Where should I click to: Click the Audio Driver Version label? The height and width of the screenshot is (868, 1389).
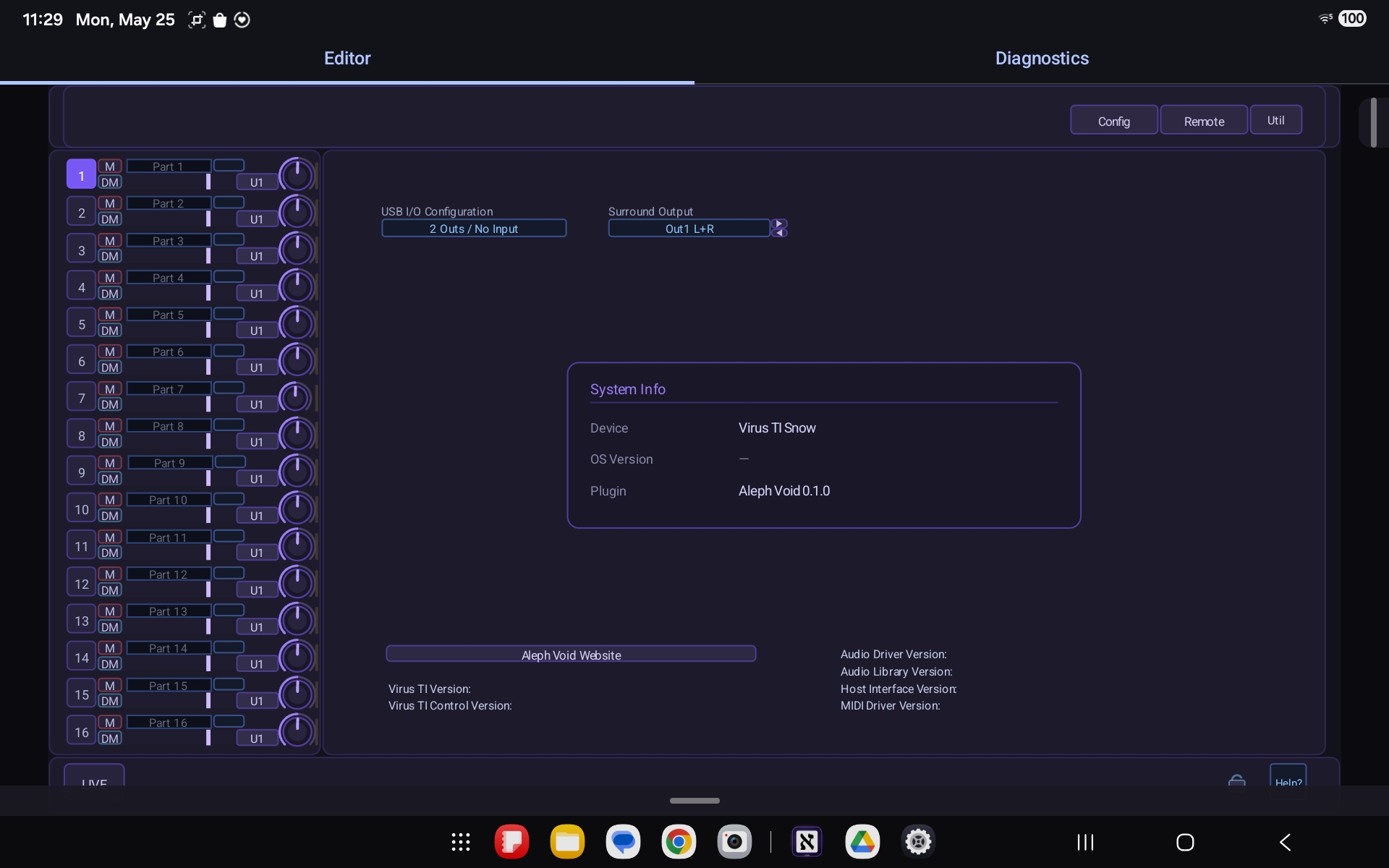[x=893, y=655]
